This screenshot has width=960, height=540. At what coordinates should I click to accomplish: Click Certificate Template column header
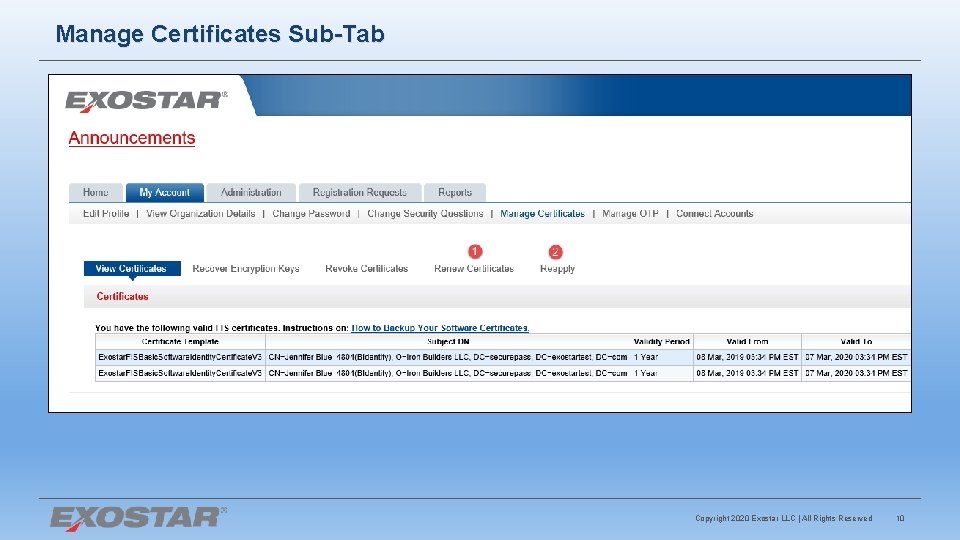(180, 342)
